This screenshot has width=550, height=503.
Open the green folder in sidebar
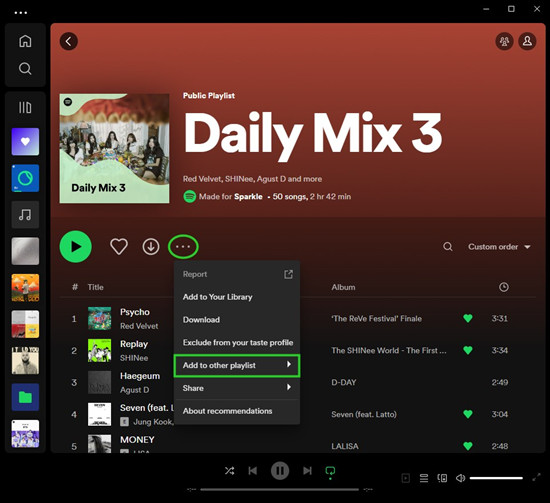[x=25, y=397]
